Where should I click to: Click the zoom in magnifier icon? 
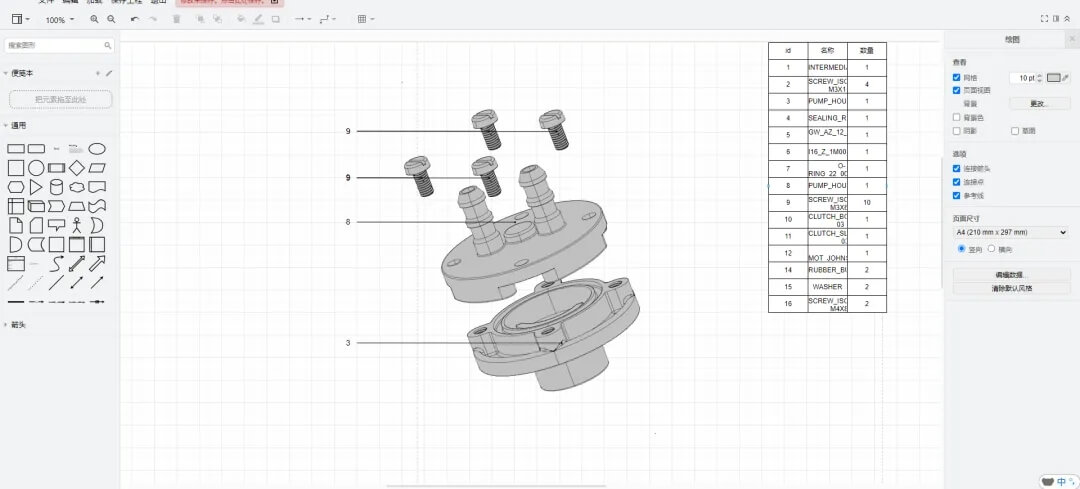coord(94,19)
